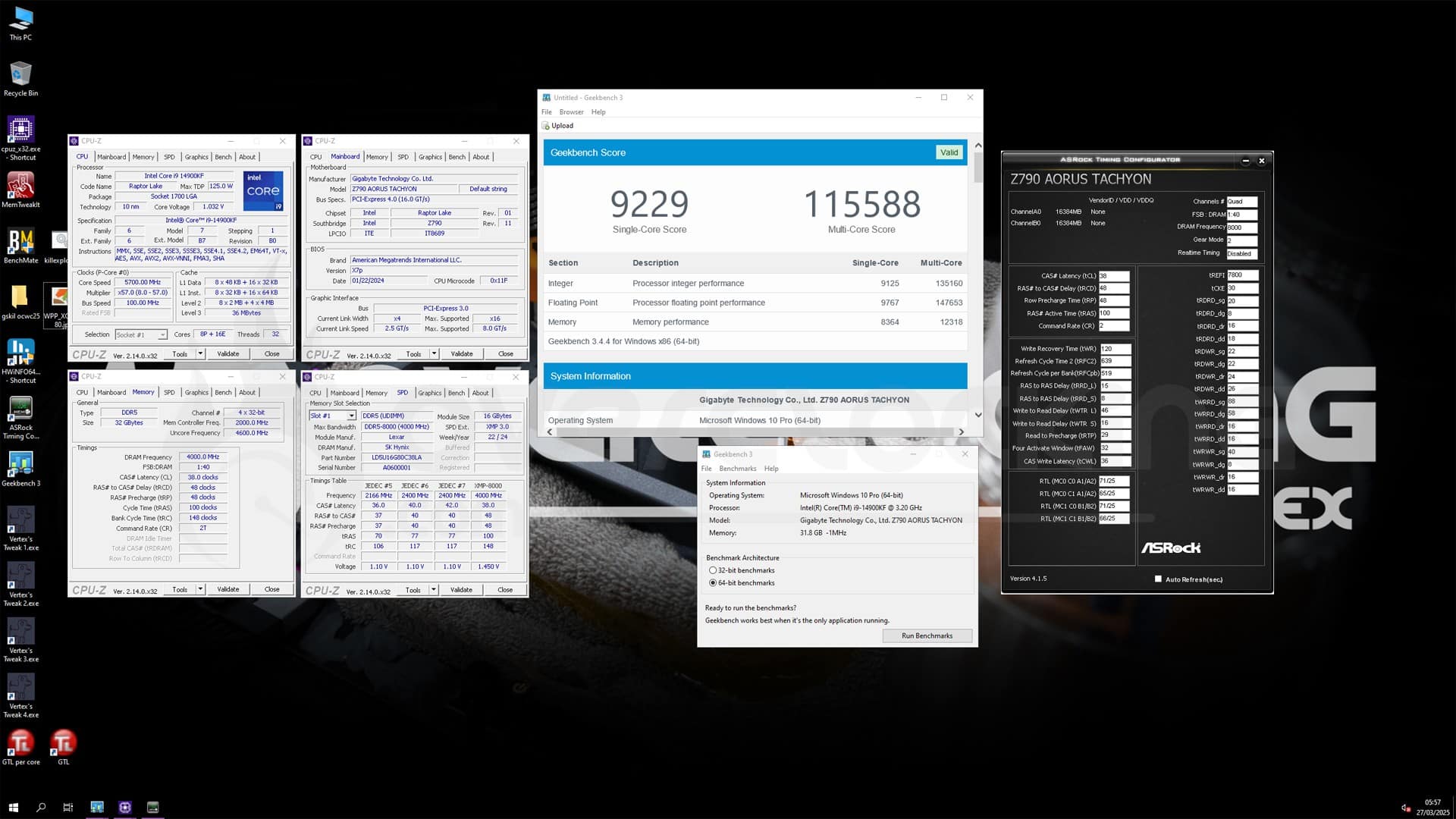The height and width of the screenshot is (819, 1456).
Task: Open the BenchMate desktop icon
Action: 20,246
